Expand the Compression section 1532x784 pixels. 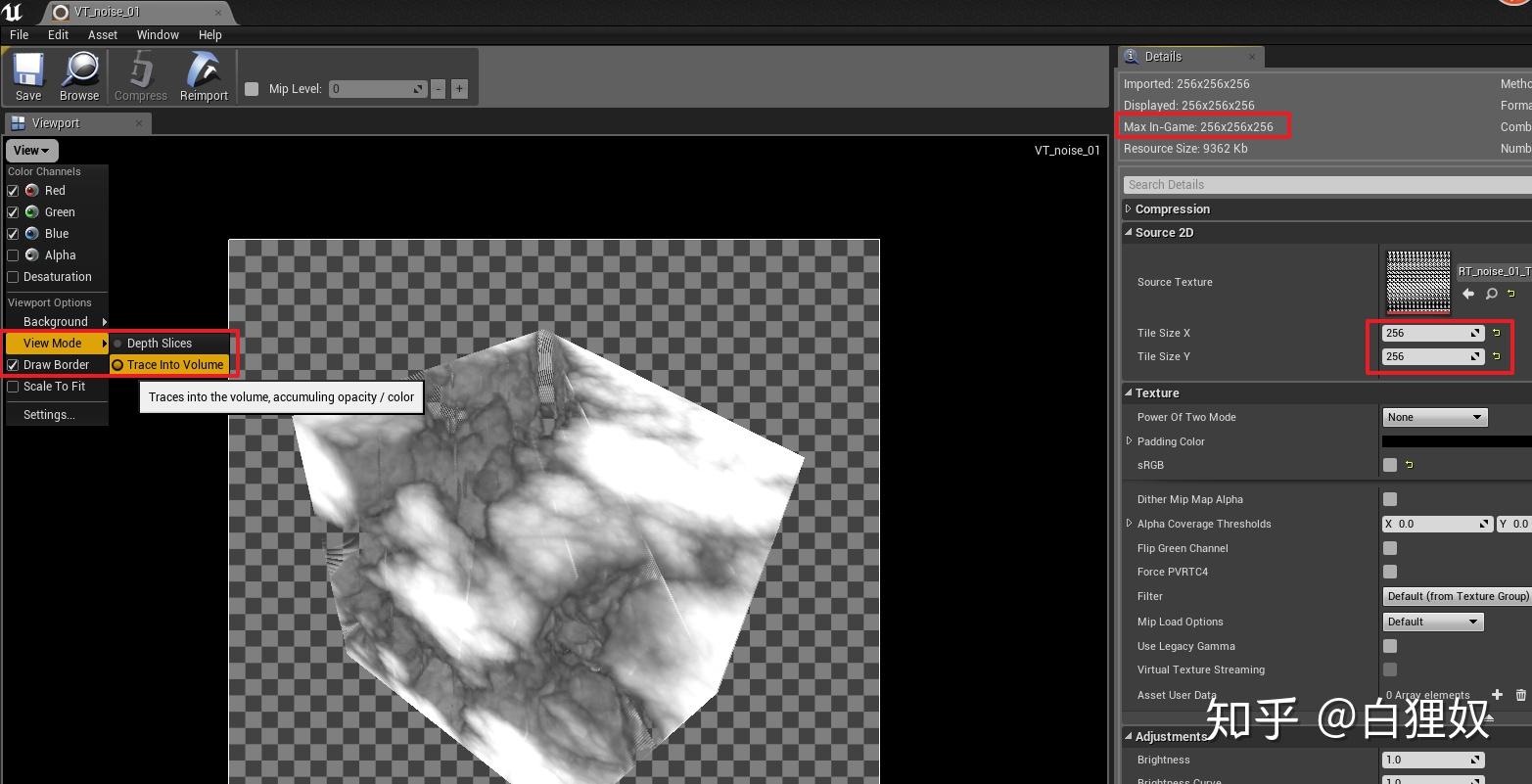point(1128,208)
